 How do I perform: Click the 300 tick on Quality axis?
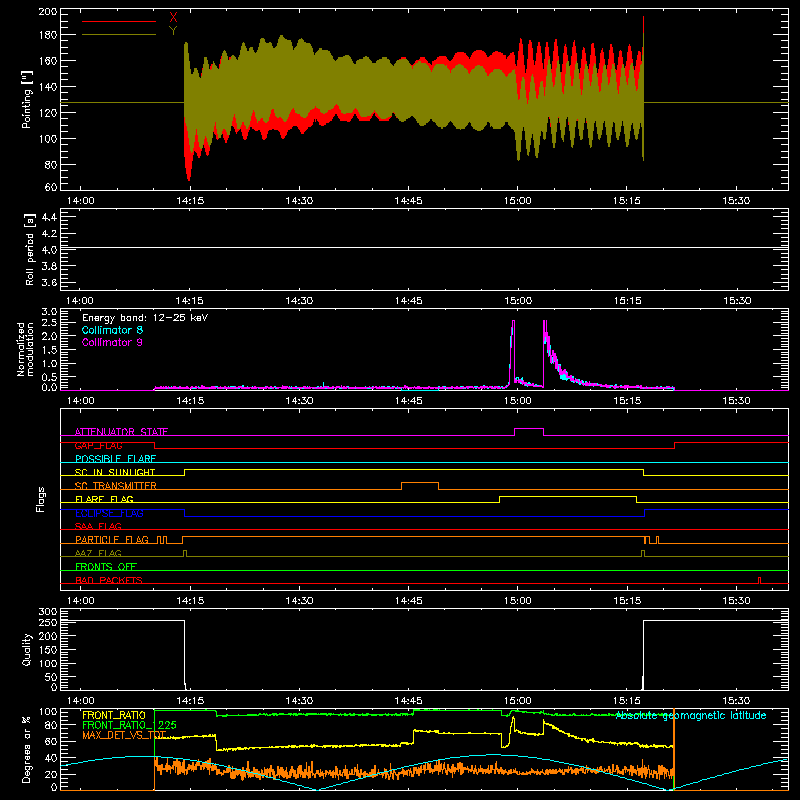(x=47, y=612)
